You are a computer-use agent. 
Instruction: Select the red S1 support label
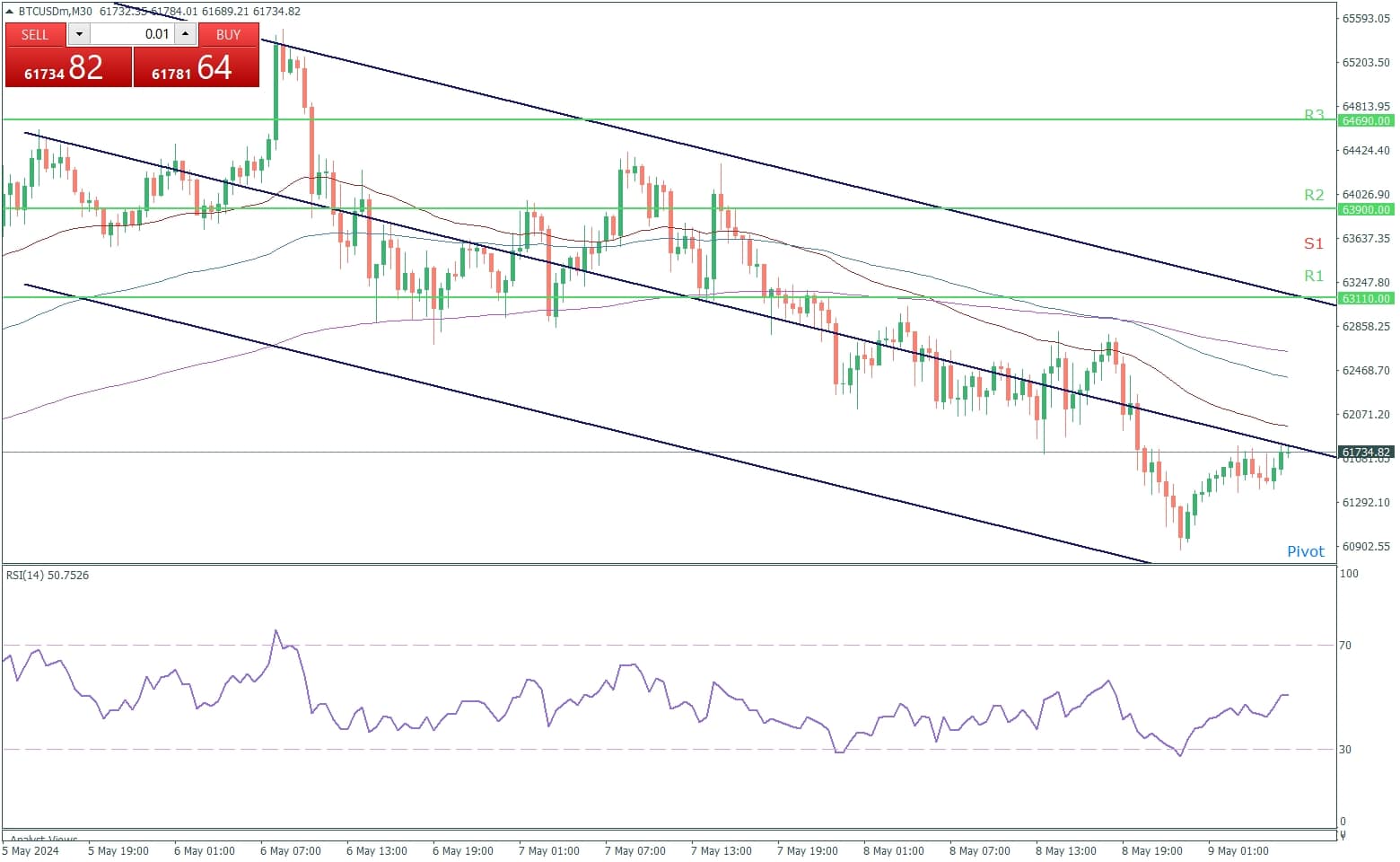pyautogui.click(x=1314, y=243)
